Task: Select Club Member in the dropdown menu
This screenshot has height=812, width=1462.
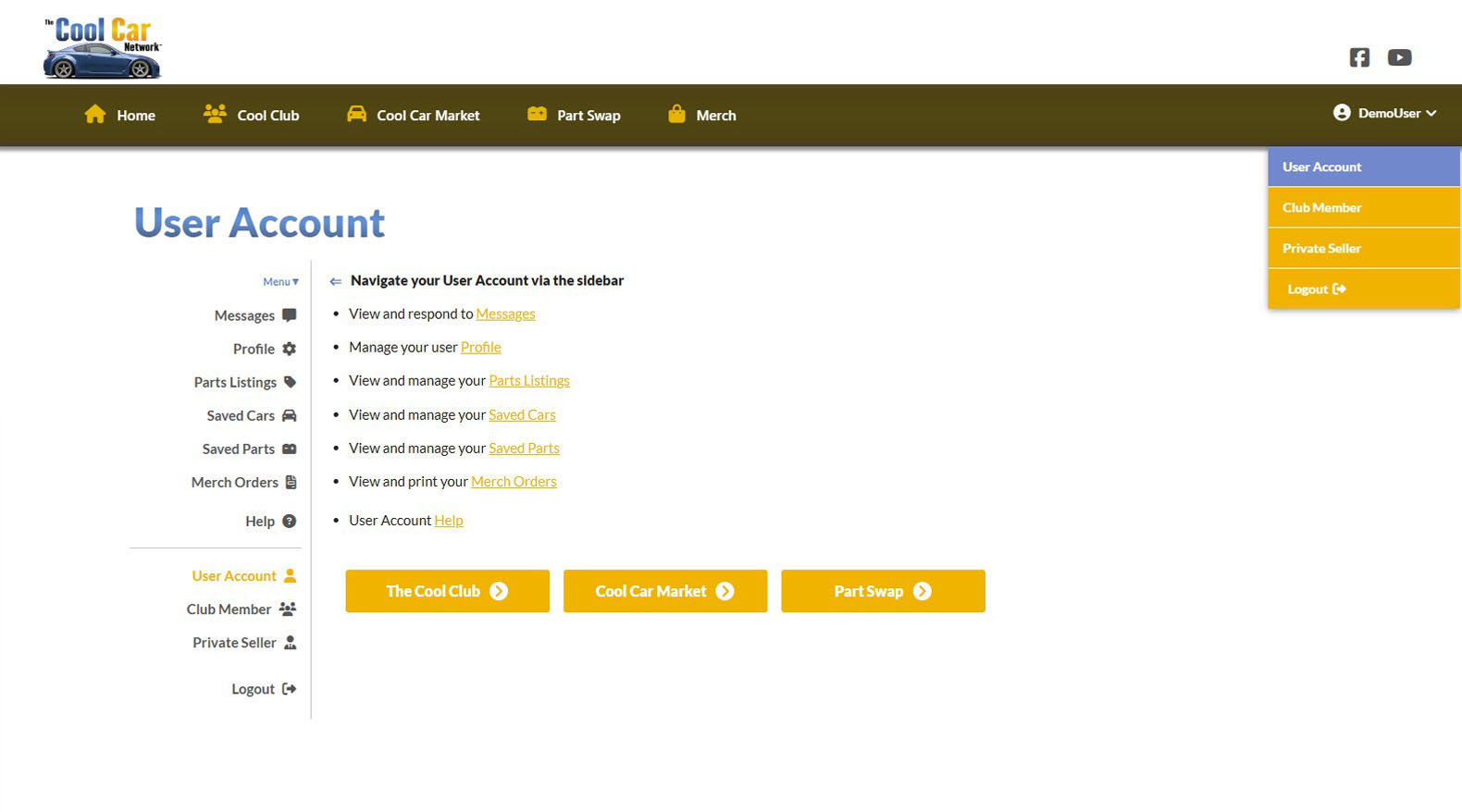Action: tap(1364, 207)
